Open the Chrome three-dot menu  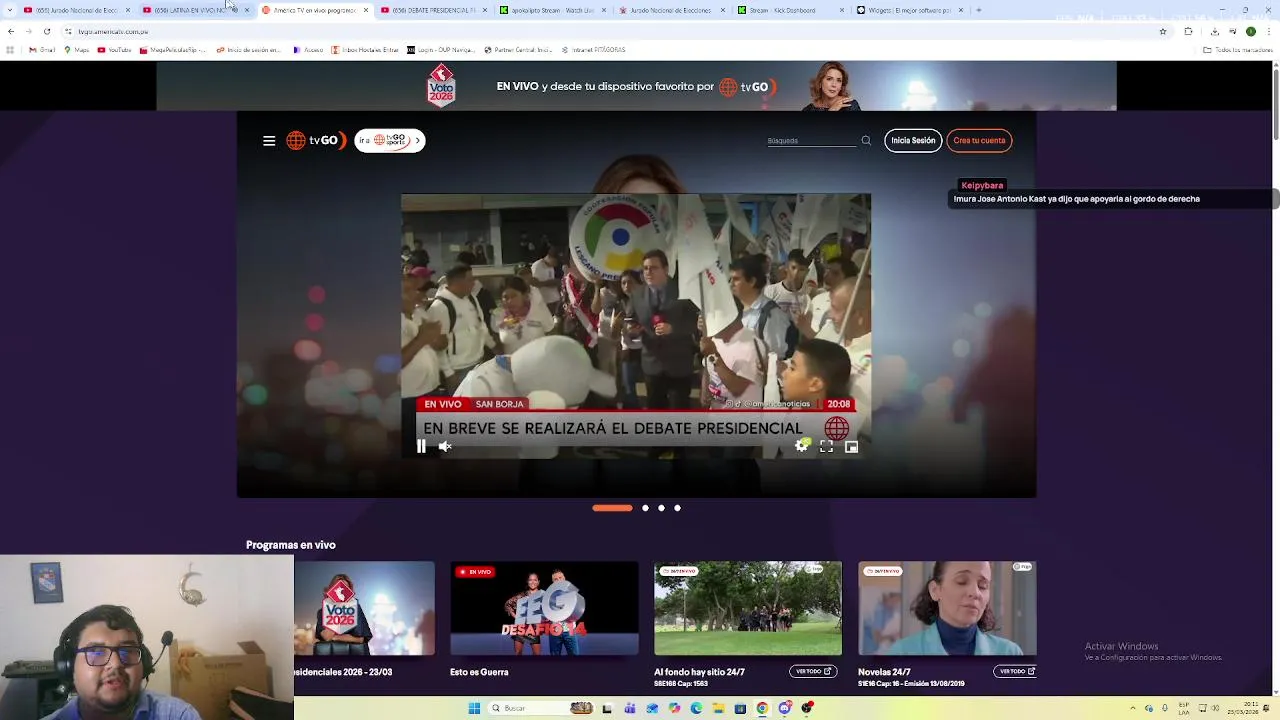tap(1268, 31)
